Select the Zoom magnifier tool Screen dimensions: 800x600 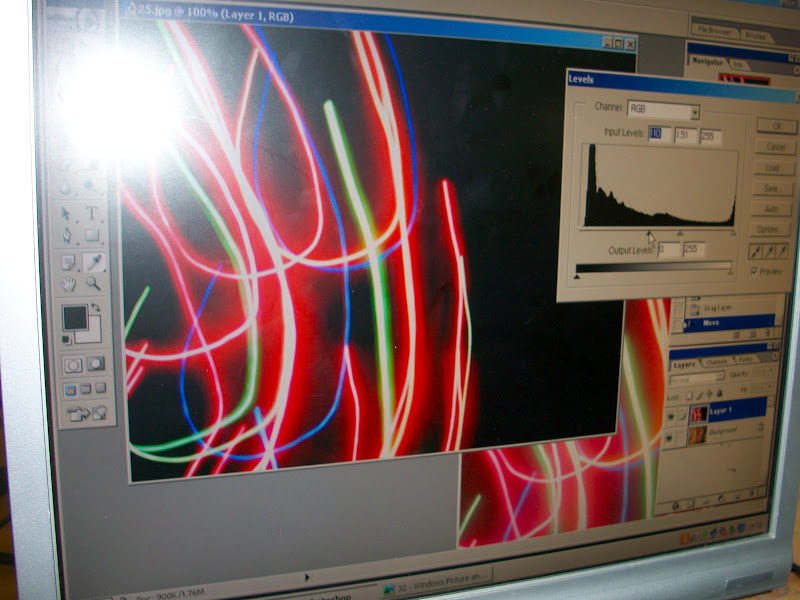point(93,283)
